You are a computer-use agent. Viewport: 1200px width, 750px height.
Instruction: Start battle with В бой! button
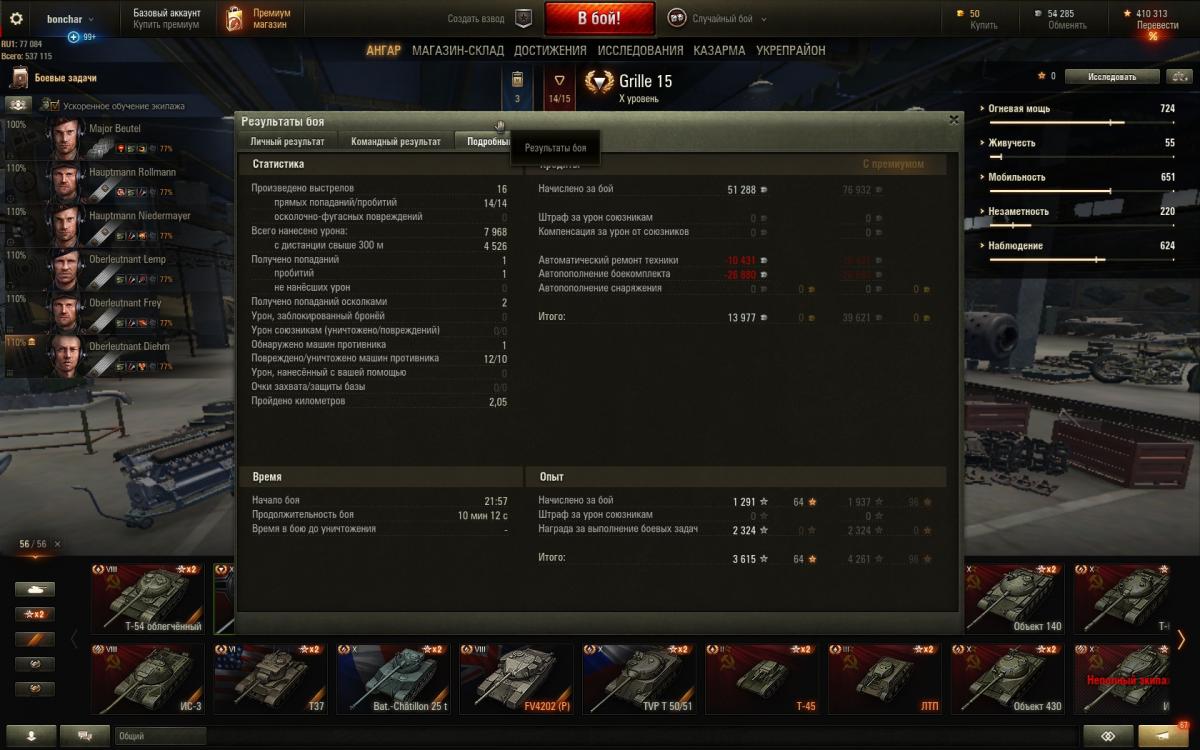tap(599, 19)
